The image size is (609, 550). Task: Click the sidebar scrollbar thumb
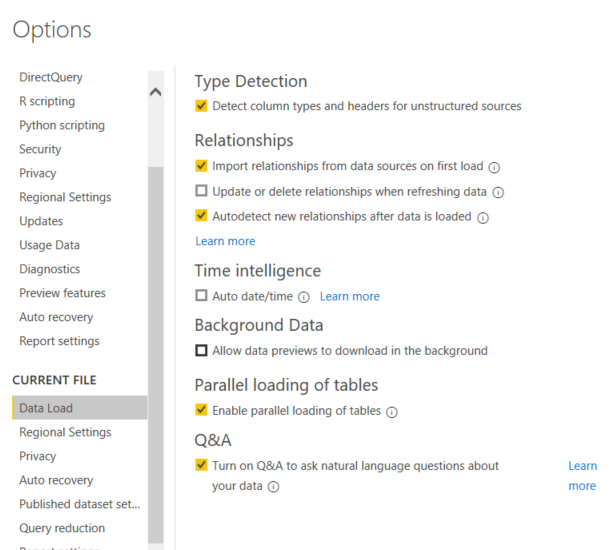click(x=156, y=355)
